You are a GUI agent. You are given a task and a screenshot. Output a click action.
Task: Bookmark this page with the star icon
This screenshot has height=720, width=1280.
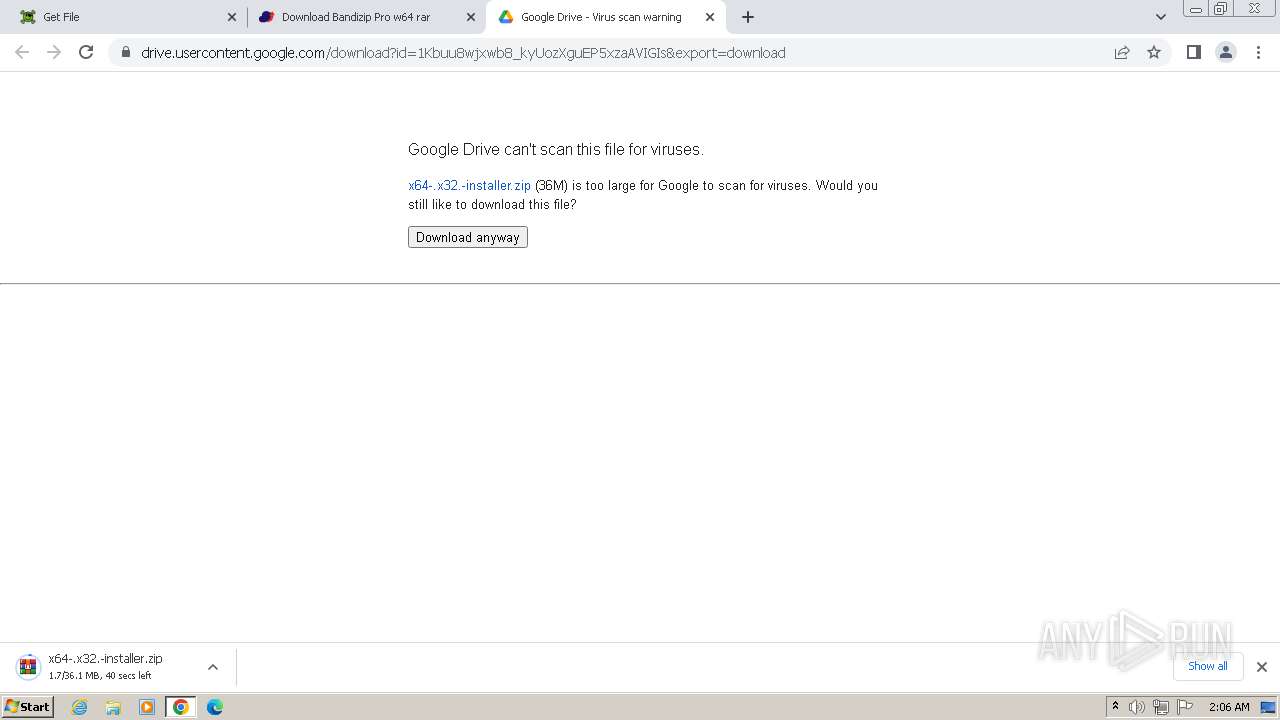coord(1154,53)
